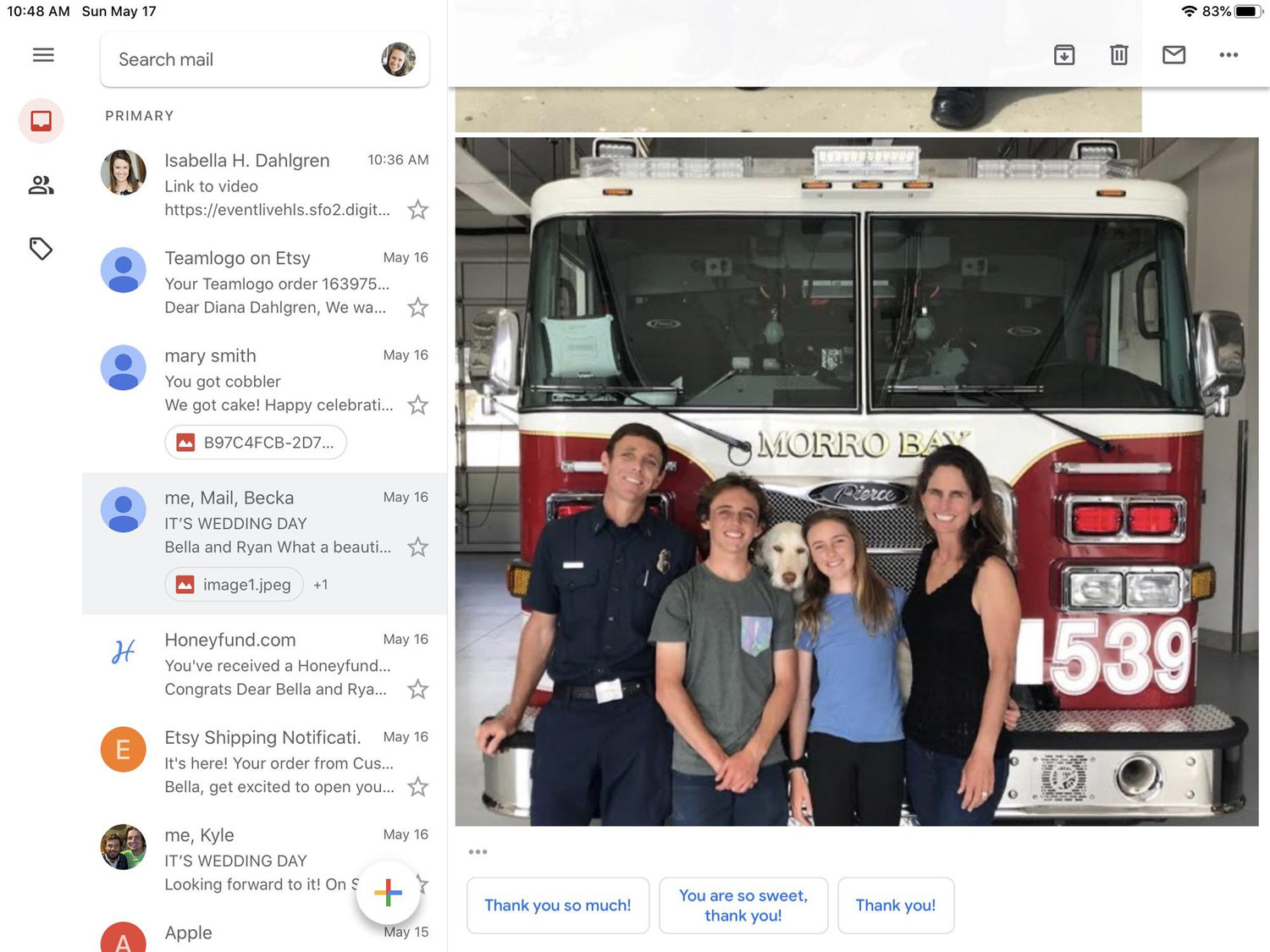Open the Promotions tag icon in sidebar
The width and height of the screenshot is (1270, 952).
41,249
